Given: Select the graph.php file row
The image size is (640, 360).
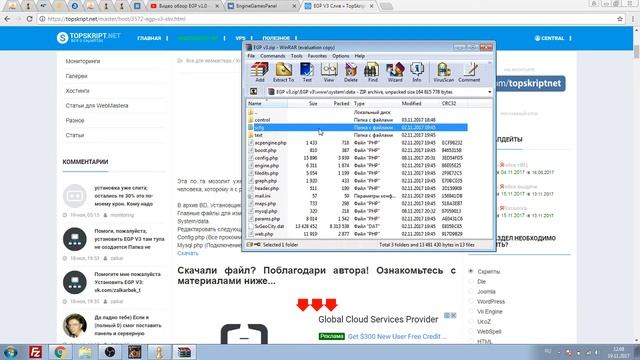Looking at the screenshot, I should [357, 181].
